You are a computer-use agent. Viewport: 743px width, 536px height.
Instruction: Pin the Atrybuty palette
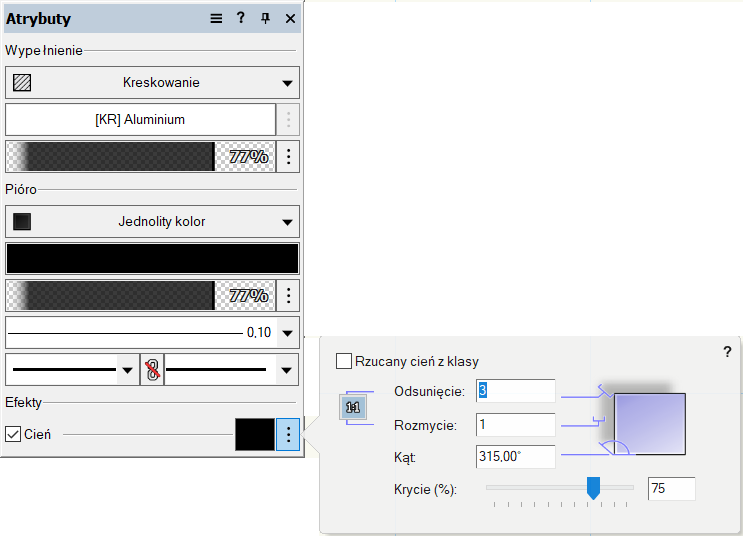(x=265, y=19)
